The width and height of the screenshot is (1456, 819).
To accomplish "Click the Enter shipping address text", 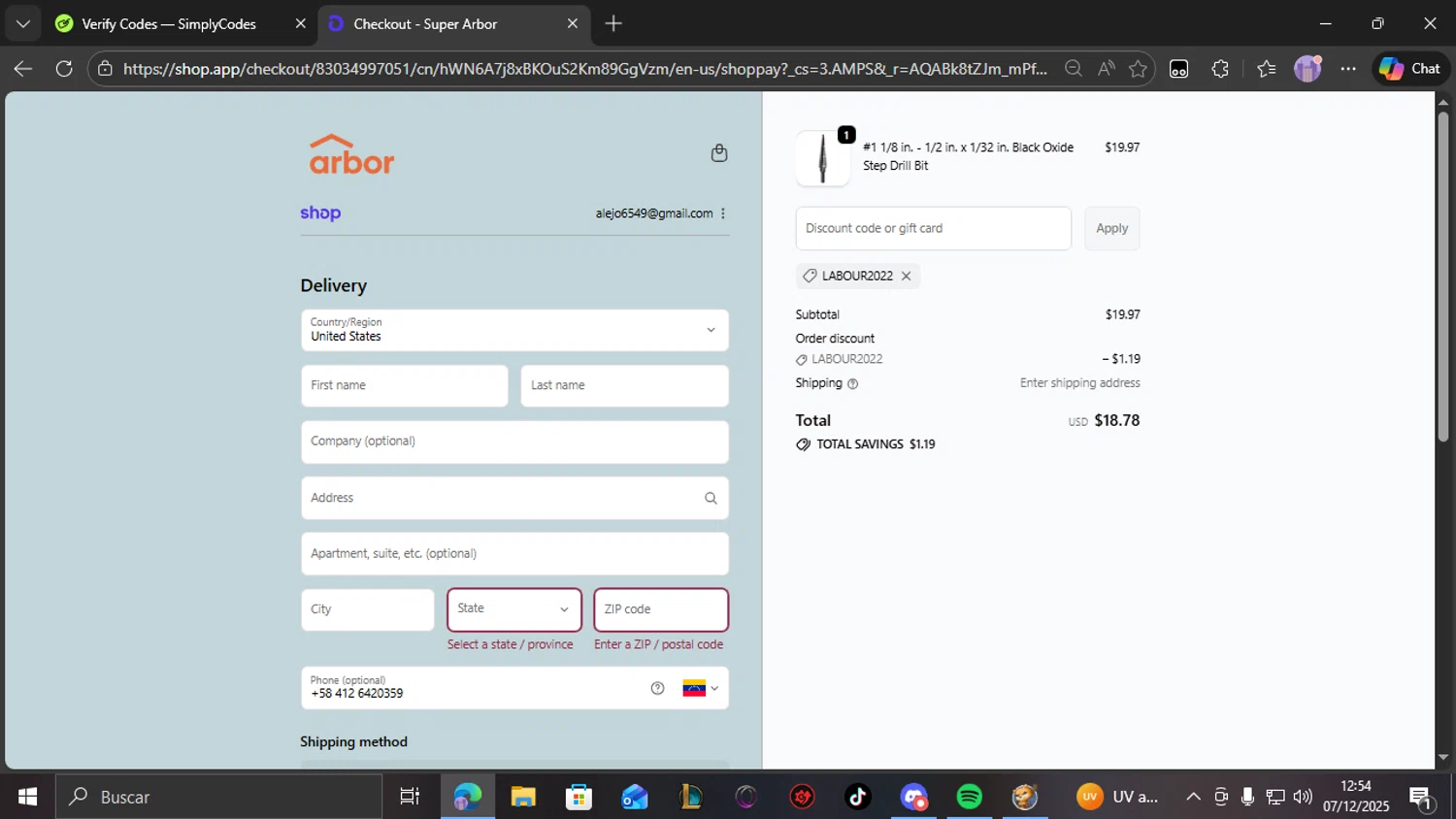I will pyautogui.click(x=1079, y=383).
